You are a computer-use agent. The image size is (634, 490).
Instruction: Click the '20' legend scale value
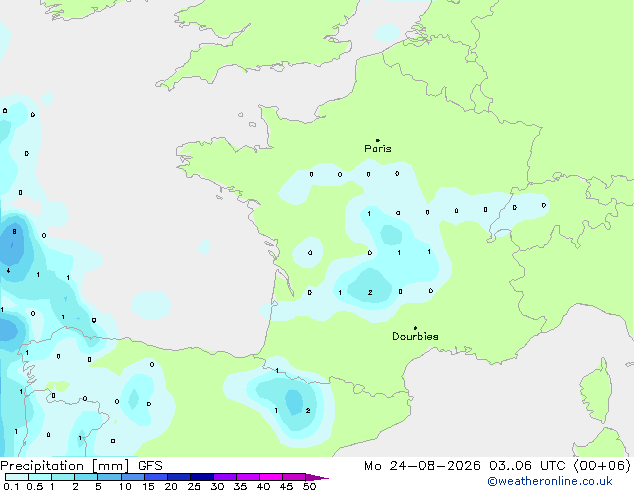(171, 486)
